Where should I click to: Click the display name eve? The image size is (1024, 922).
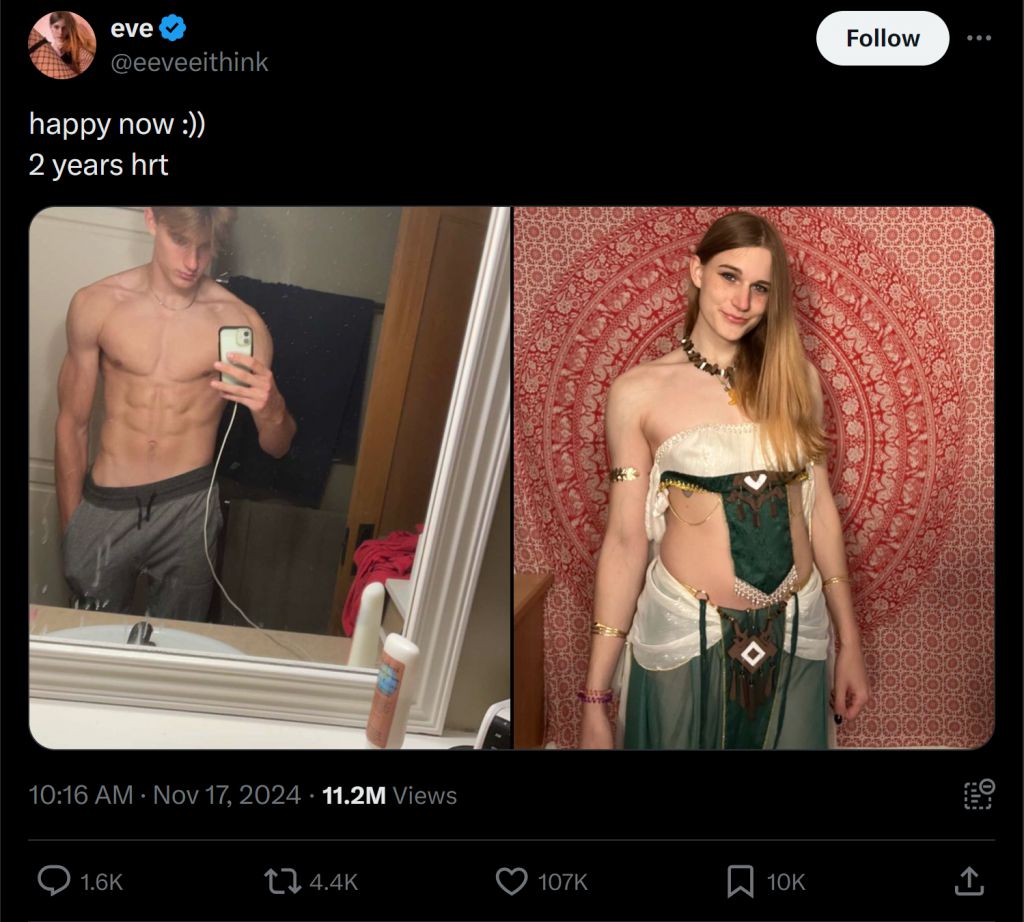(131, 28)
